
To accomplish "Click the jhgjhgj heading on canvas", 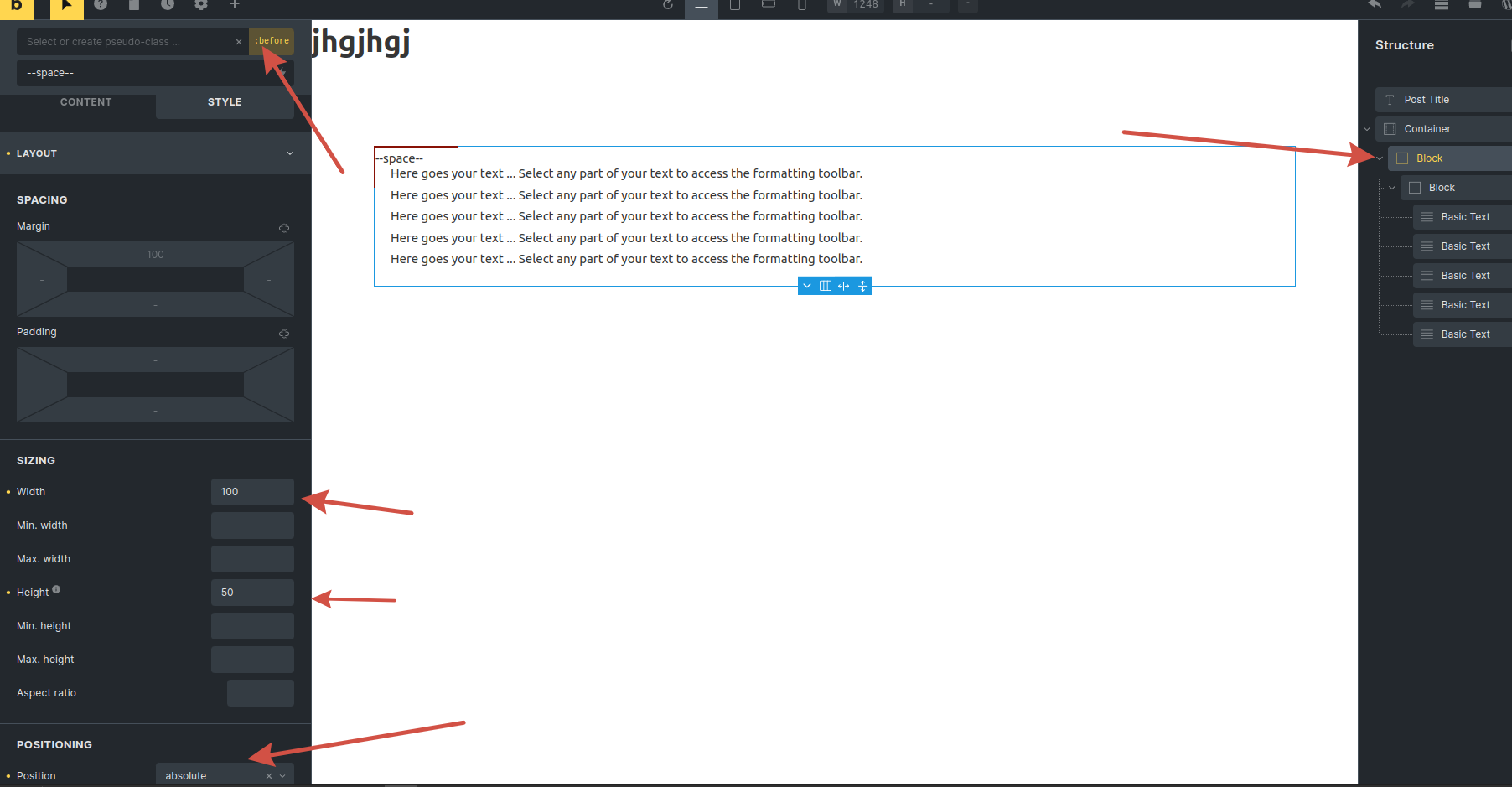I will (360, 42).
